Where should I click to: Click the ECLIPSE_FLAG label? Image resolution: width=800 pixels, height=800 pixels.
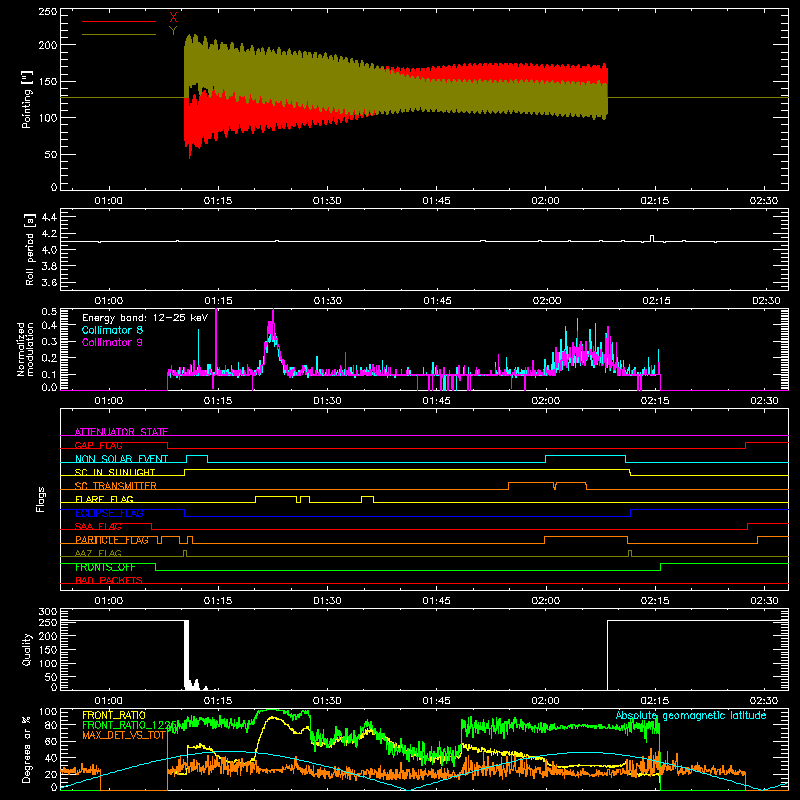pos(109,513)
